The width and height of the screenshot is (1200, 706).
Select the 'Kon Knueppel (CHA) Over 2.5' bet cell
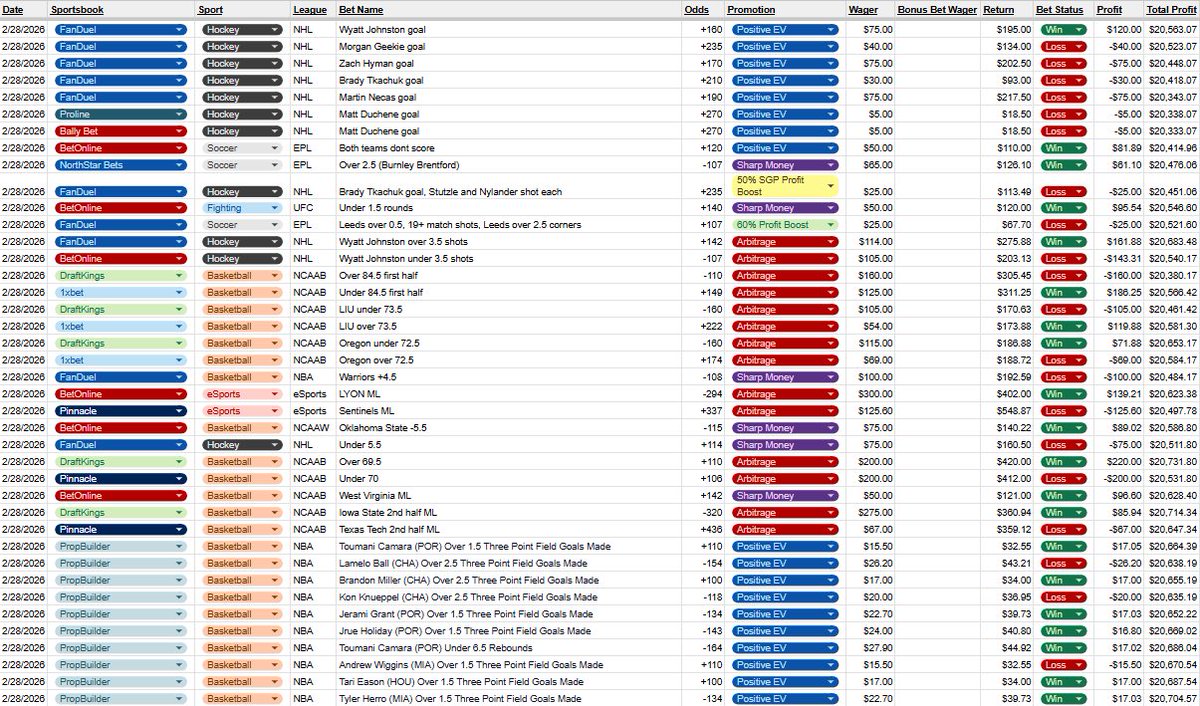point(509,597)
